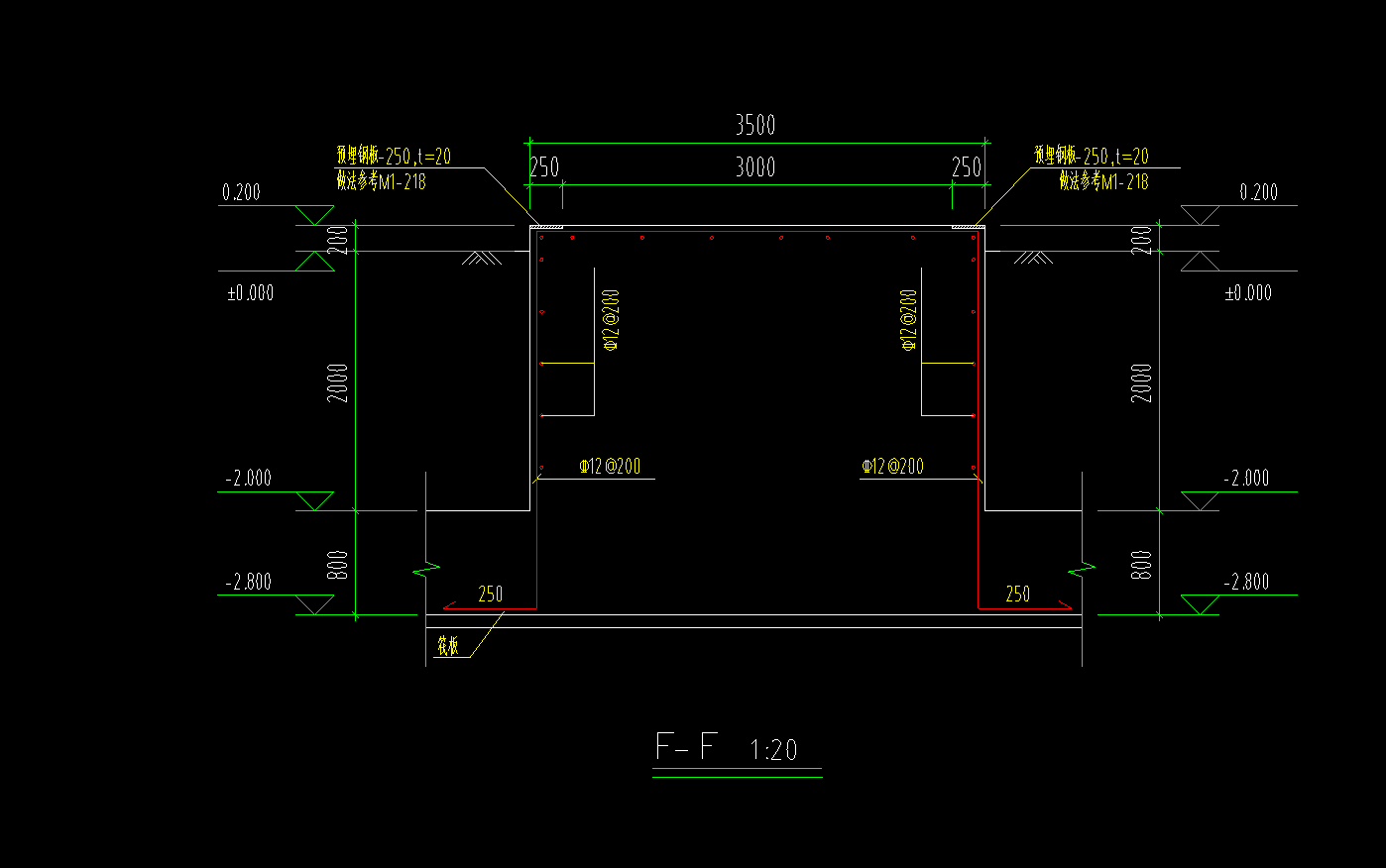Select the 250 dimension at top right
The height and width of the screenshot is (868, 1386).
[x=967, y=167]
